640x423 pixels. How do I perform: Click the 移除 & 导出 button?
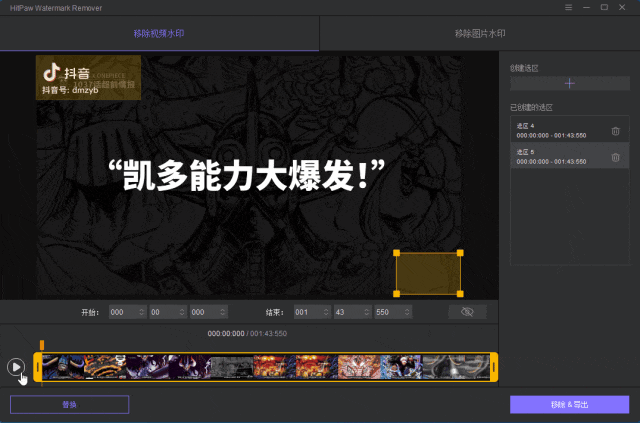coord(569,405)
